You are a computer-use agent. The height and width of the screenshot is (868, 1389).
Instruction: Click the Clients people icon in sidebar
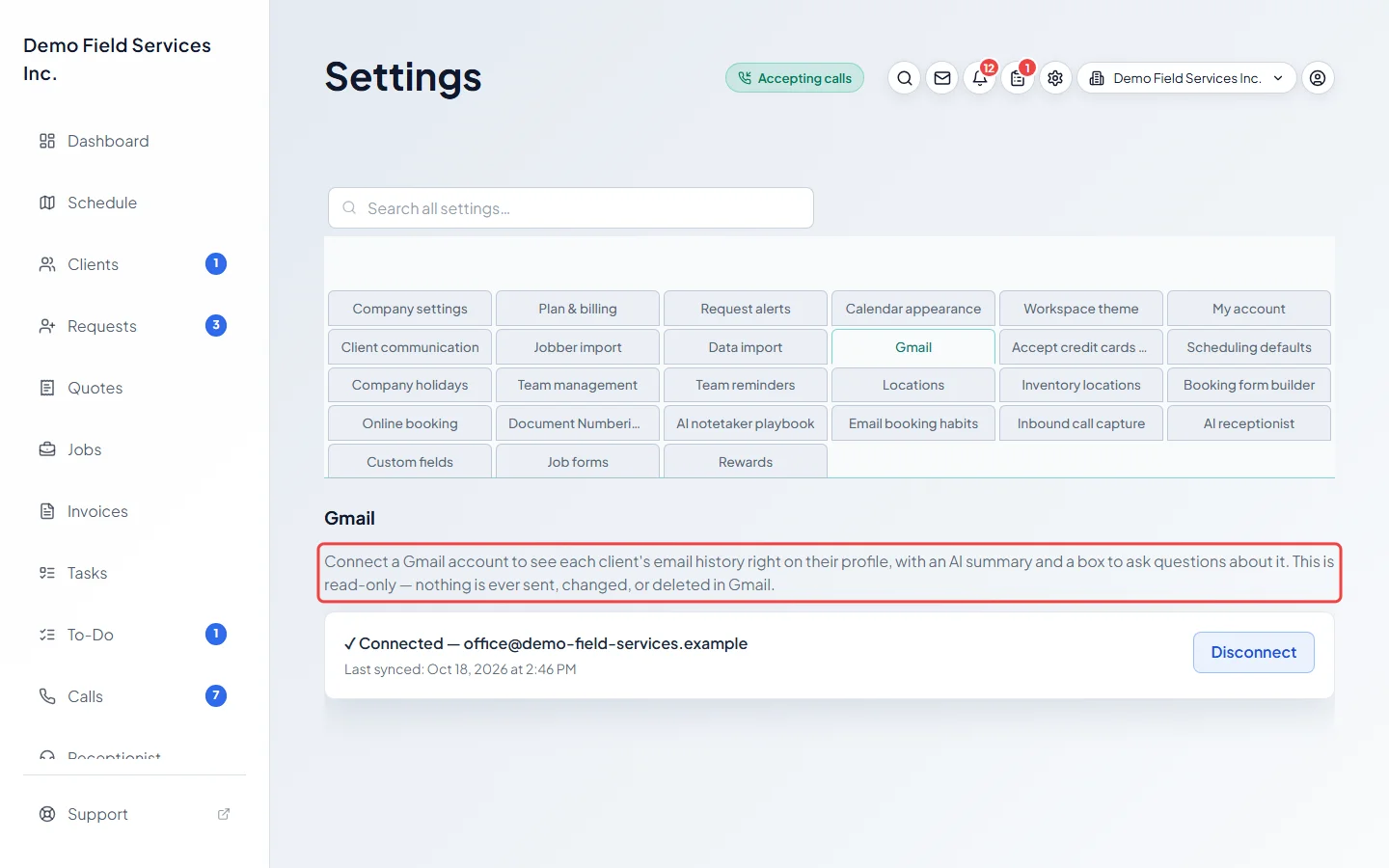pos(47,264)
